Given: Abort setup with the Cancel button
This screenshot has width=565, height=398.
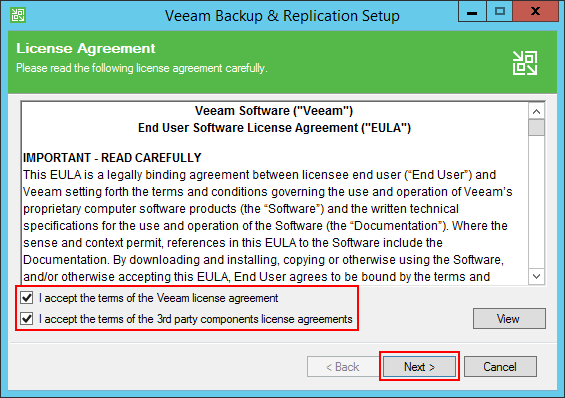Looking at the screenshot, I should [500, 367].
